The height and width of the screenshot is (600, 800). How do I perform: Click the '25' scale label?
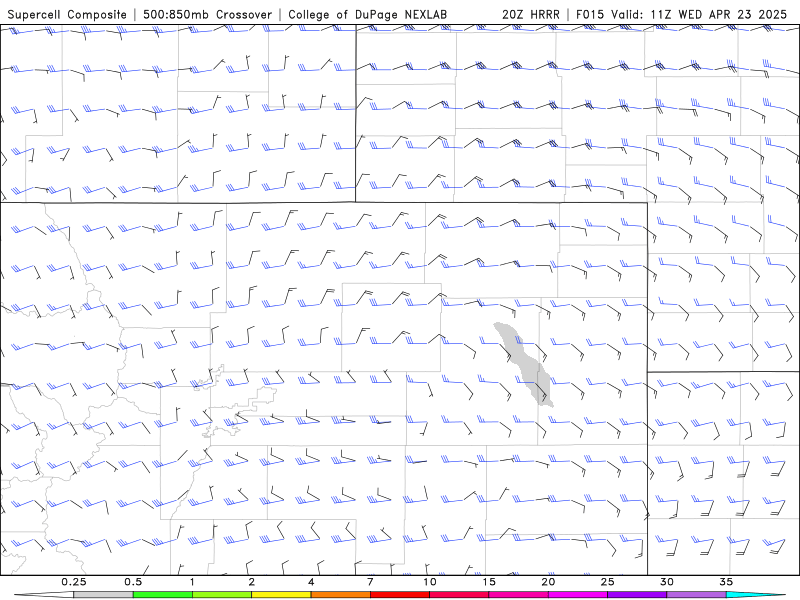607,582
